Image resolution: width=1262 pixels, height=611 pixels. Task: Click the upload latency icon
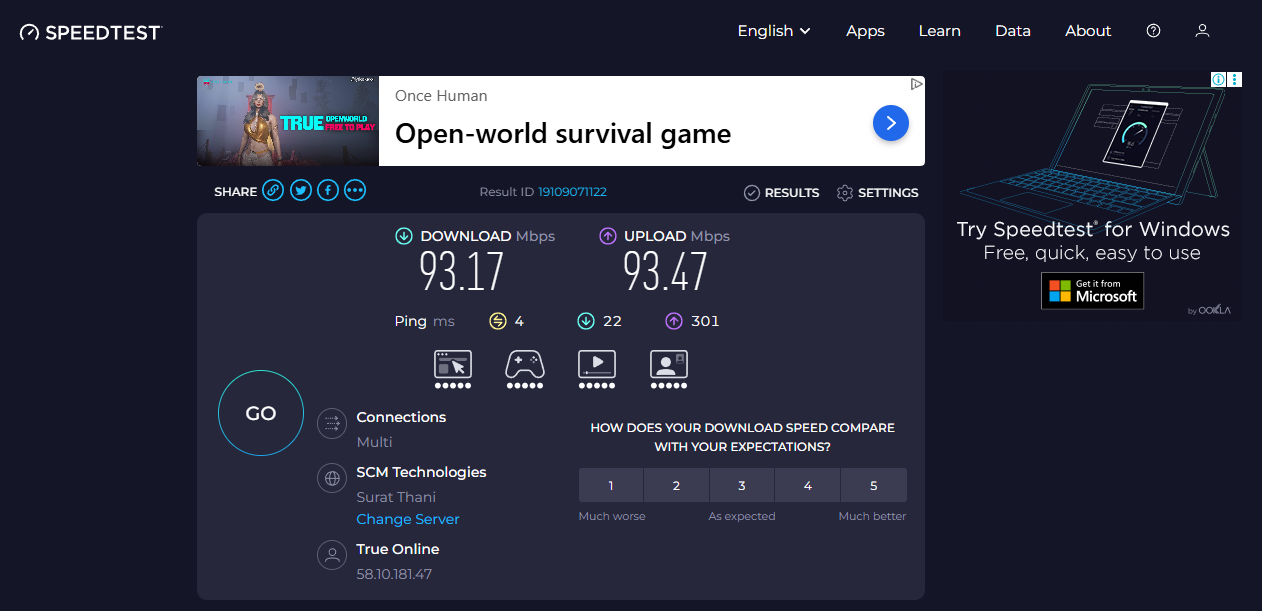[674, 321]
